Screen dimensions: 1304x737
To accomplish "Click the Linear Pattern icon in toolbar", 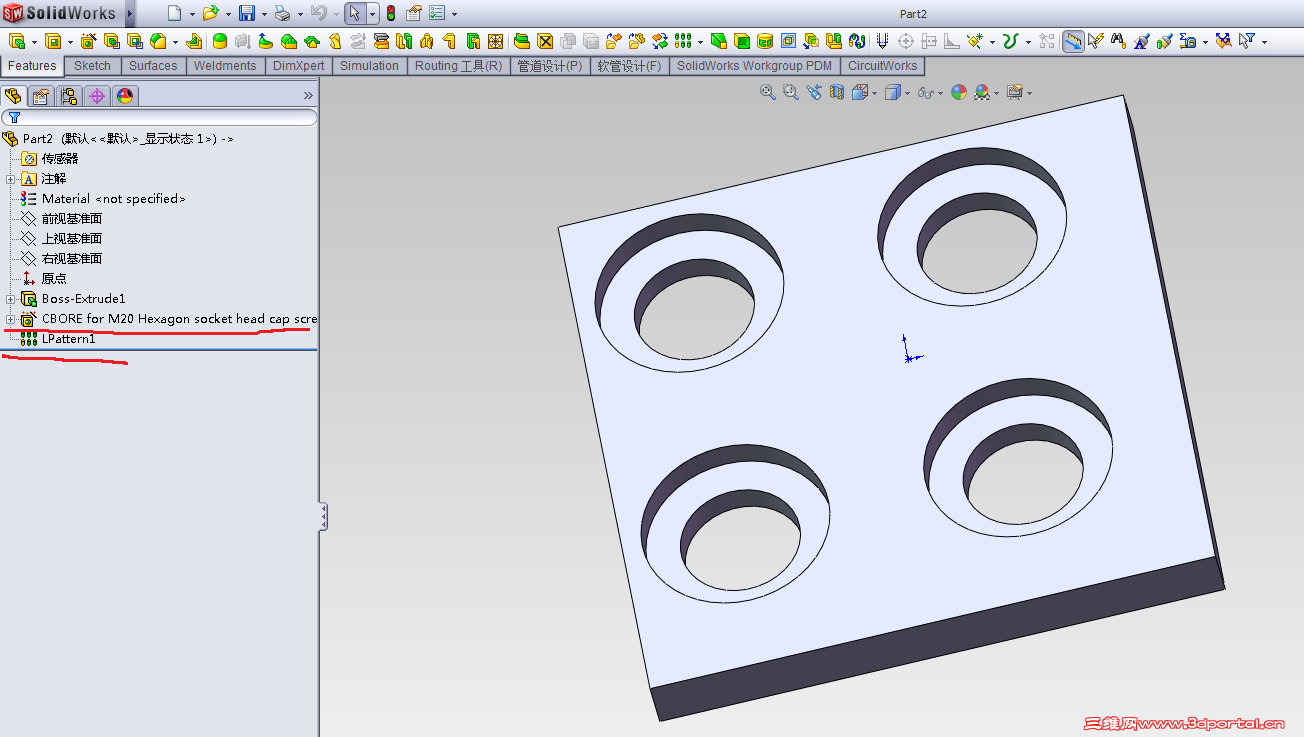I will click(x=683, y=41).
